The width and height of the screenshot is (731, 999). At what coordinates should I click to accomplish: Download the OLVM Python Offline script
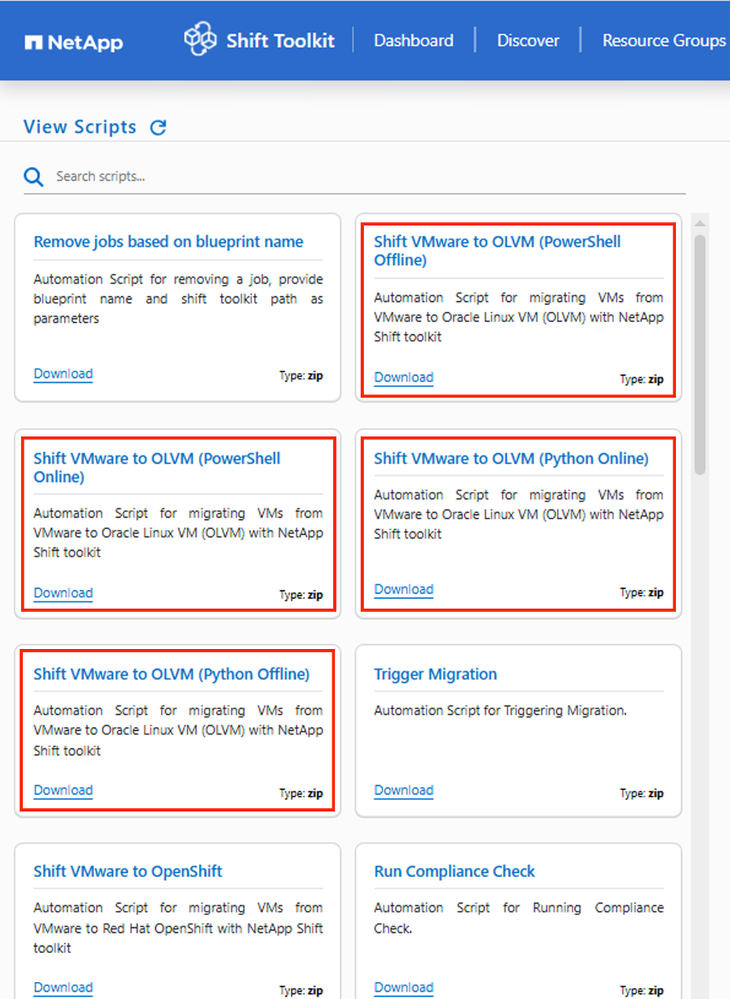coord(63,790)
